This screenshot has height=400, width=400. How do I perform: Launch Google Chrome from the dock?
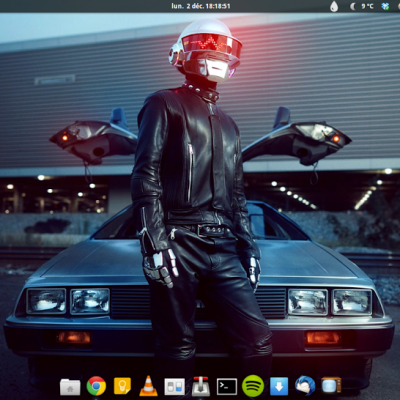point(96,386)
